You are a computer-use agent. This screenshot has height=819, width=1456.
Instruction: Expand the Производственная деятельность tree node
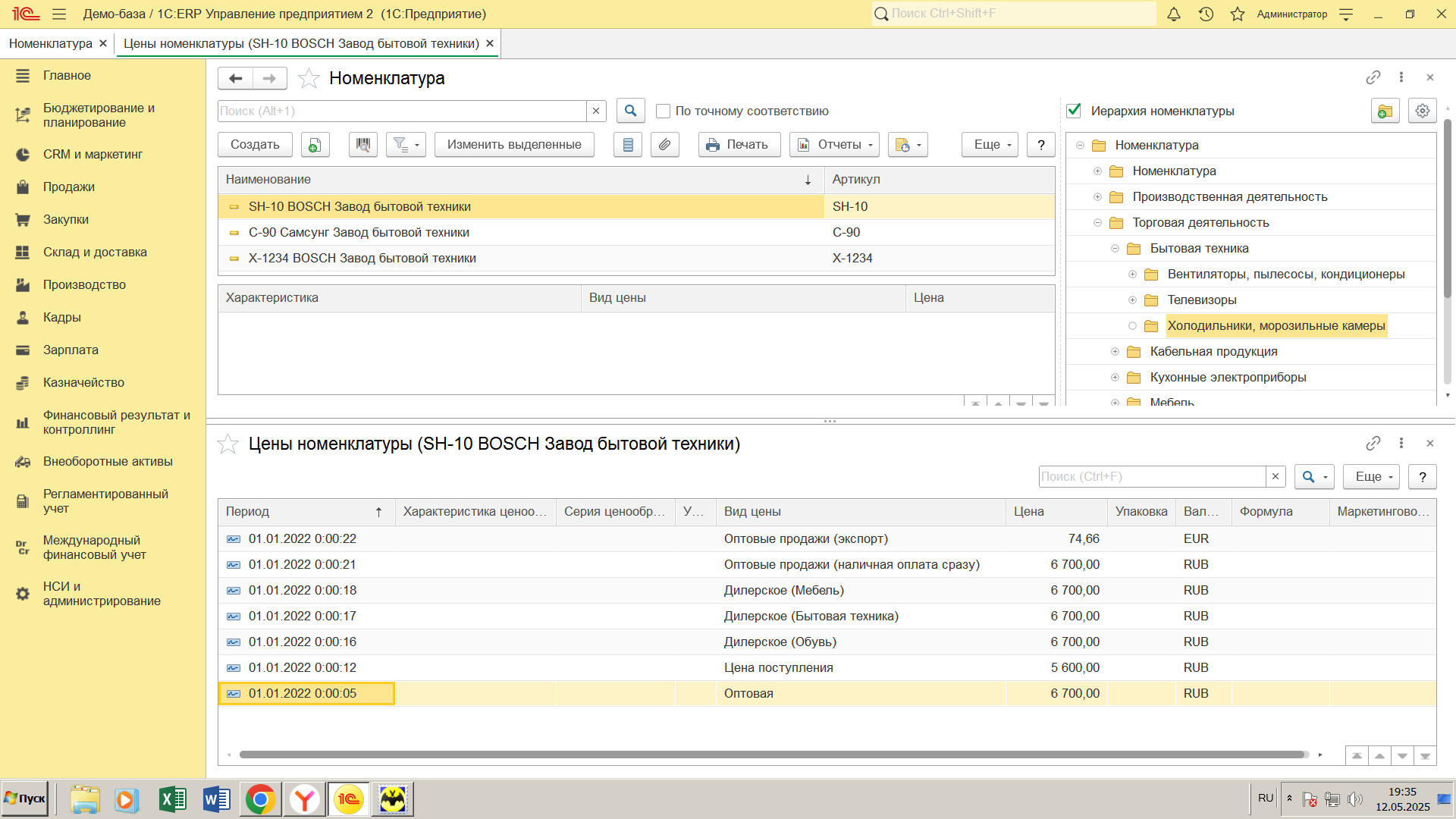click(x=1097, y=196)
